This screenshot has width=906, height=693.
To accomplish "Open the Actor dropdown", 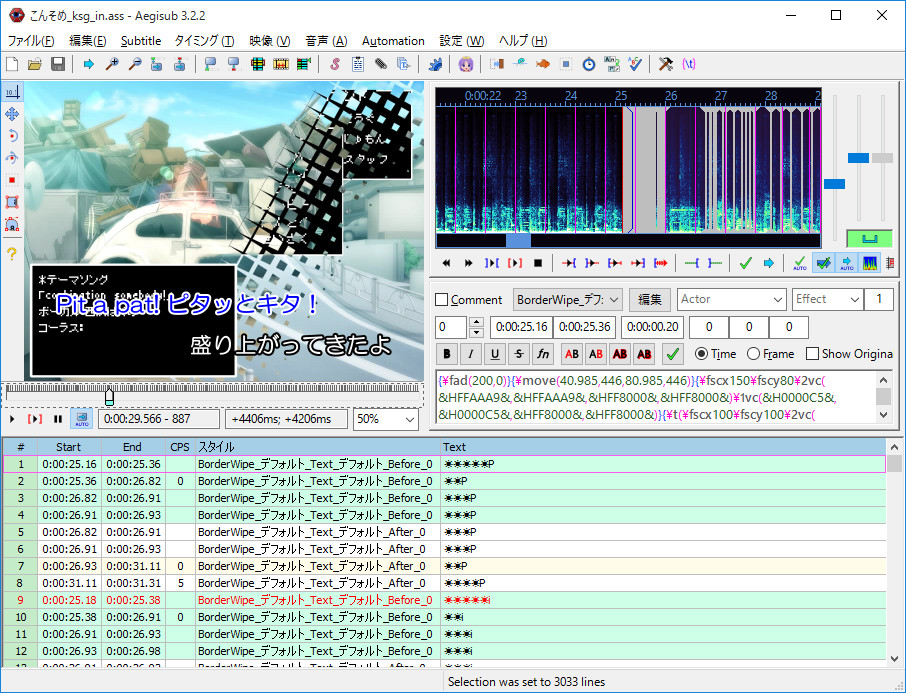I will 732,299.
